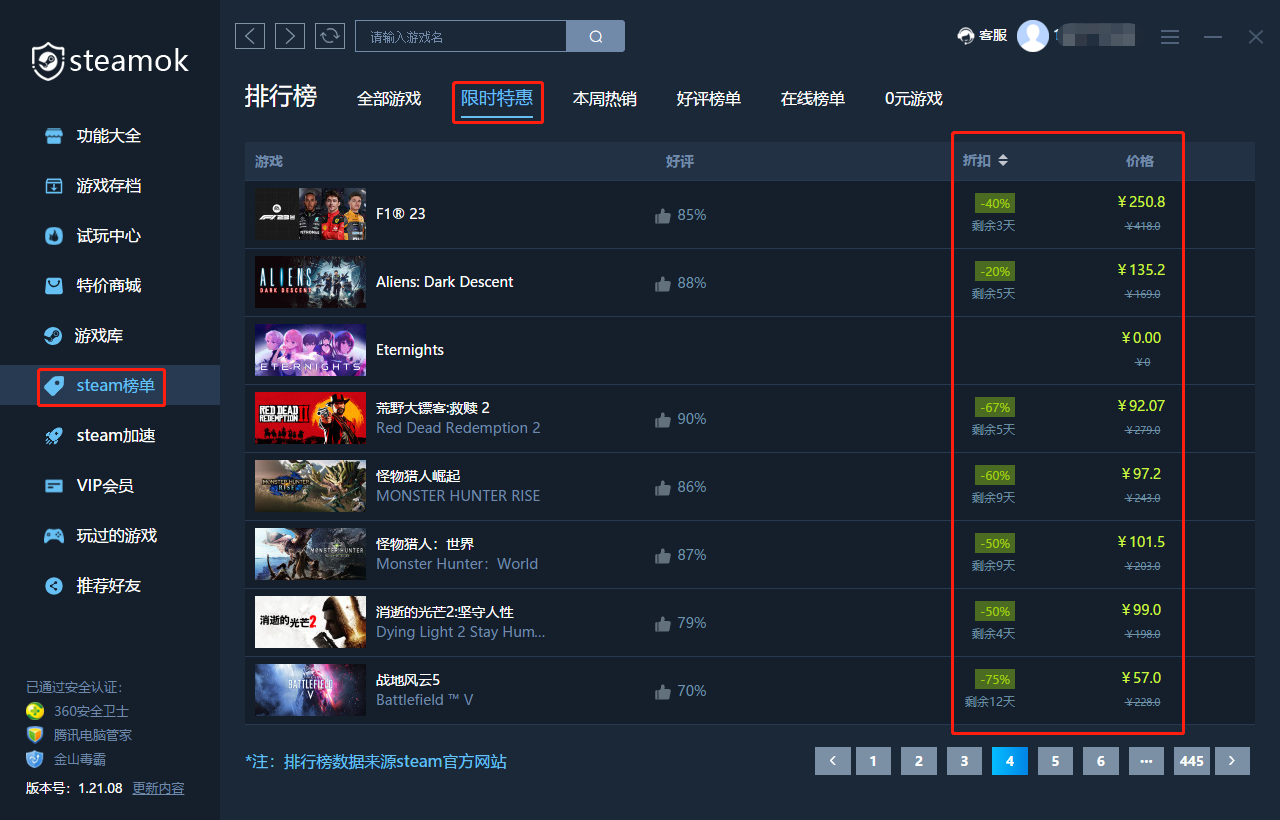Viewport: 1280px width, 820px height.
Task: Go to page 3
Action: 964,761
